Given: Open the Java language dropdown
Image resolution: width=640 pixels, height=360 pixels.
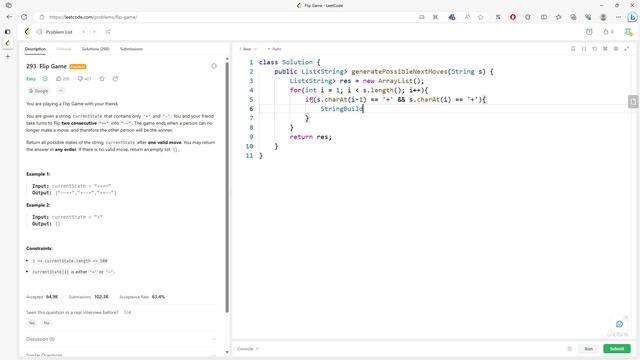Looking at the screenshot, I should coord(248,49).
